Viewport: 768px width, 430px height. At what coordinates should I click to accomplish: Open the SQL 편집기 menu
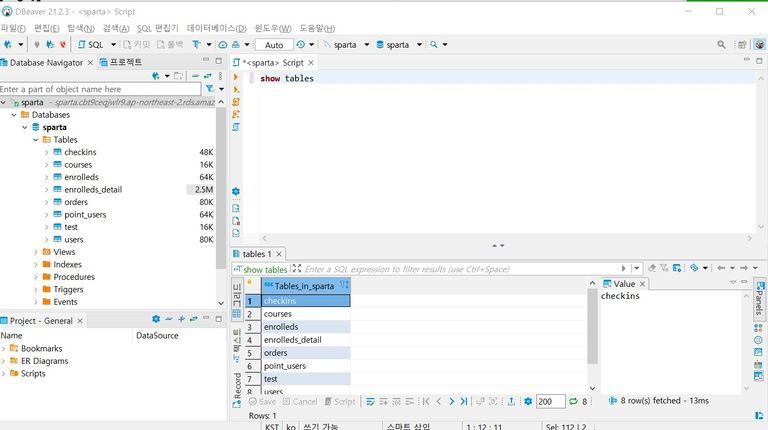(158, 28)
